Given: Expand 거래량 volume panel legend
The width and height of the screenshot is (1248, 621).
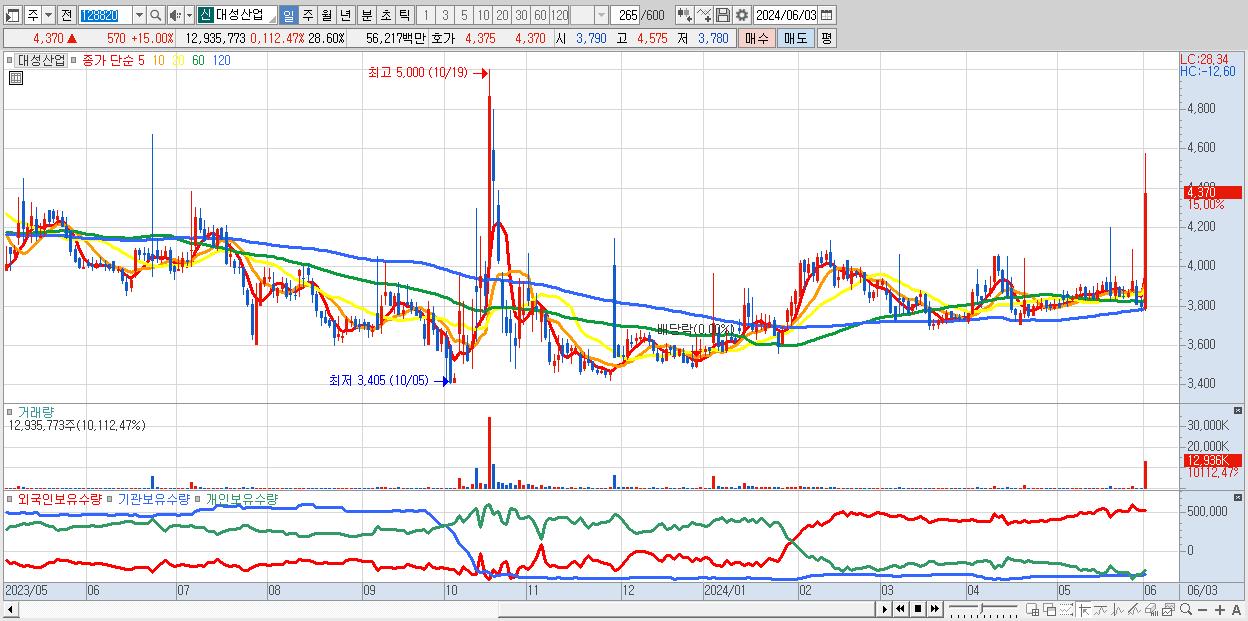Looking at the screenshot, I should coord(10,412).
